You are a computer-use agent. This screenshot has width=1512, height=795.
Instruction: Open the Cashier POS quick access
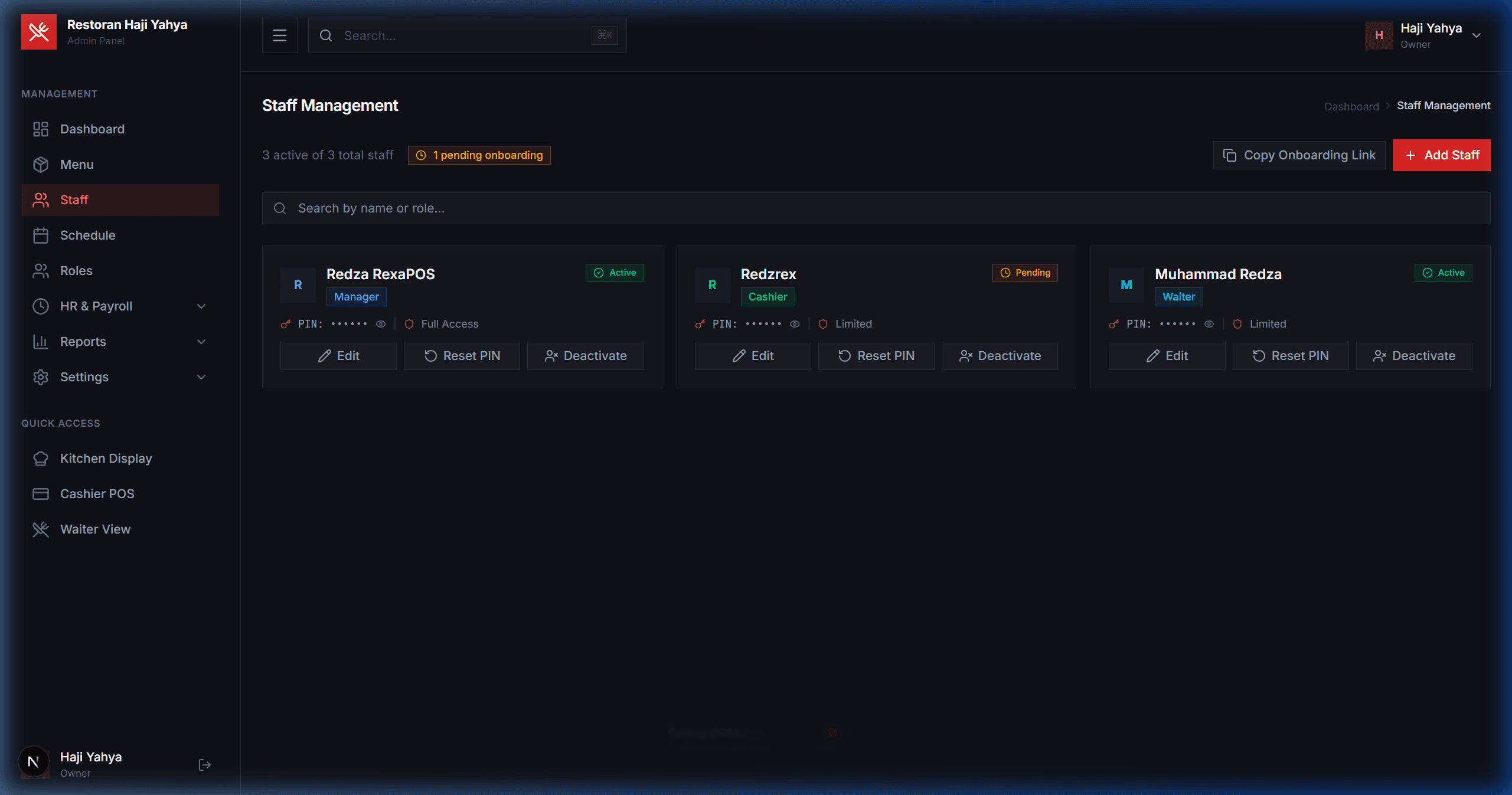point(97,493)
